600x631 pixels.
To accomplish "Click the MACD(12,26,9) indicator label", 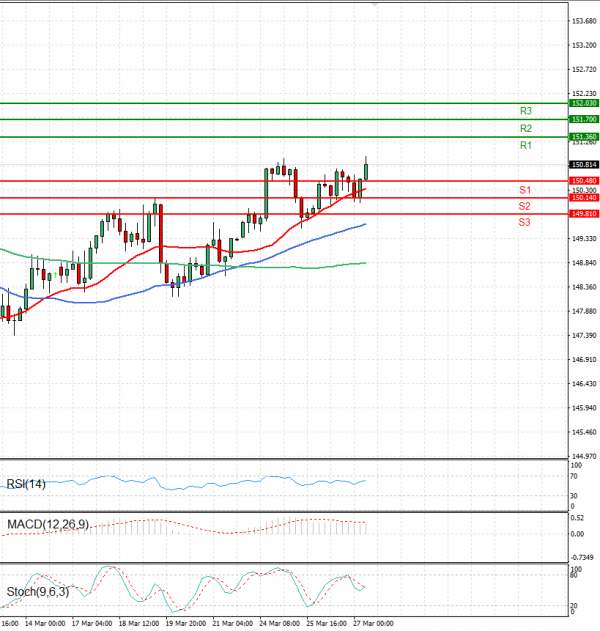I will 48,524.
